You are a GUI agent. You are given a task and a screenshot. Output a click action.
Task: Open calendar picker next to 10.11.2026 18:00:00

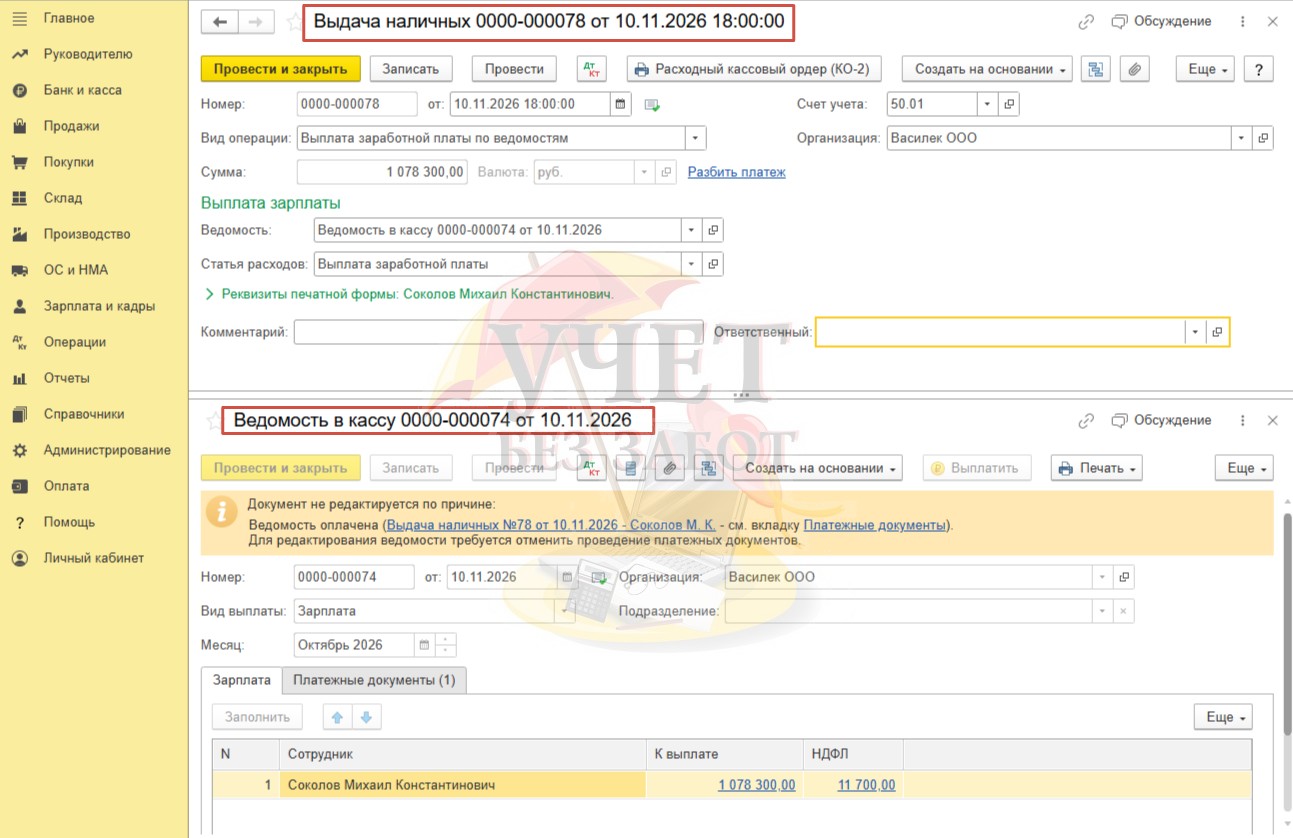(621, 104)
